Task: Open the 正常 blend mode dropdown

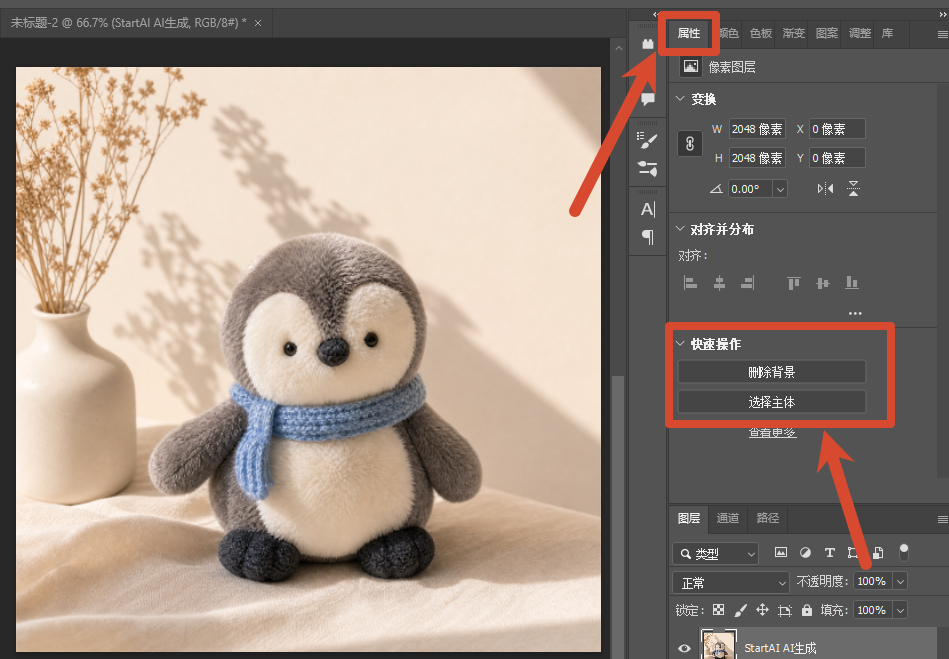Action: (731, 583)
